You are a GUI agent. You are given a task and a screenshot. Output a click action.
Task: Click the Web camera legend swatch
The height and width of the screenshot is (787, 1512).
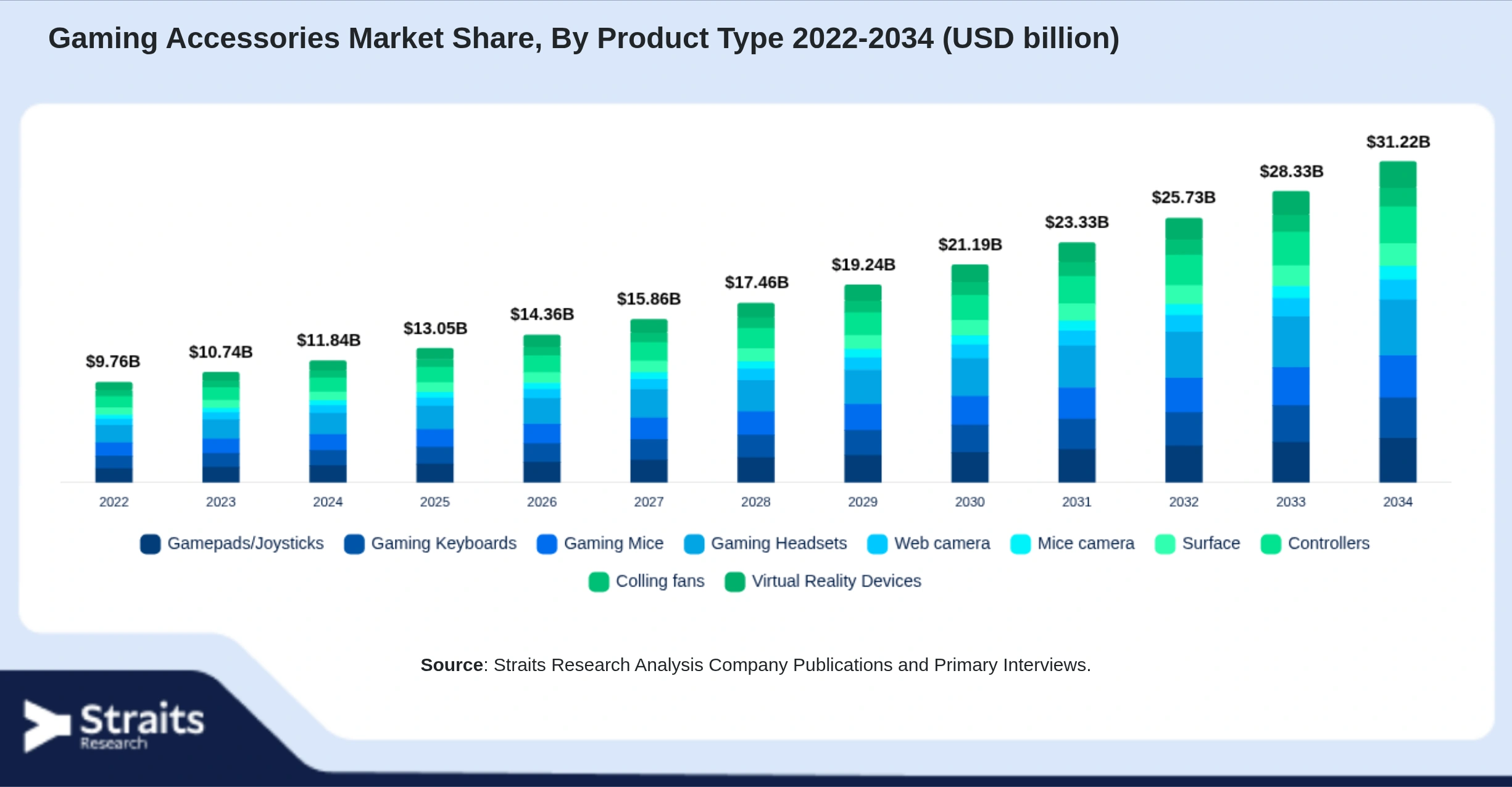coord(877,544)
